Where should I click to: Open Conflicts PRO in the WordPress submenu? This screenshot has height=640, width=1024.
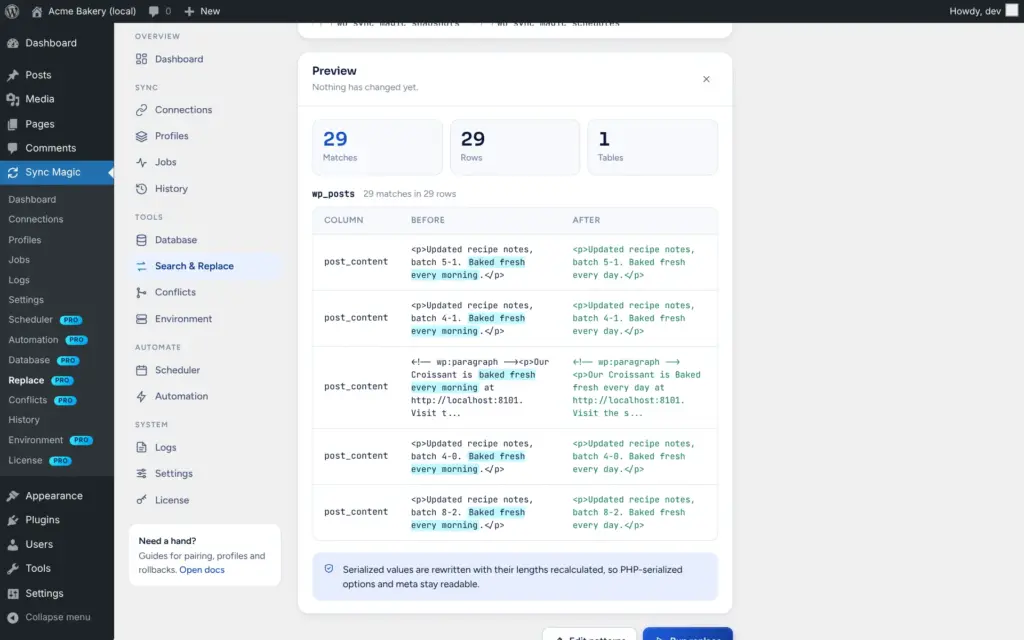42,400
